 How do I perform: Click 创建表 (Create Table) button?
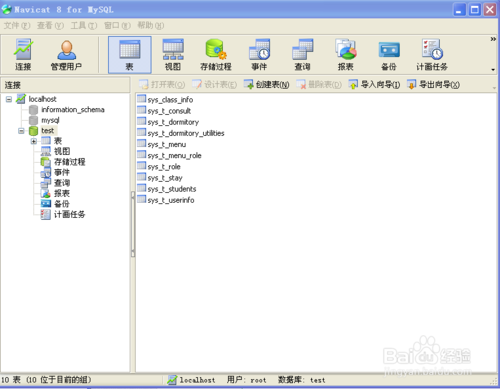click(x=267, y=85)
